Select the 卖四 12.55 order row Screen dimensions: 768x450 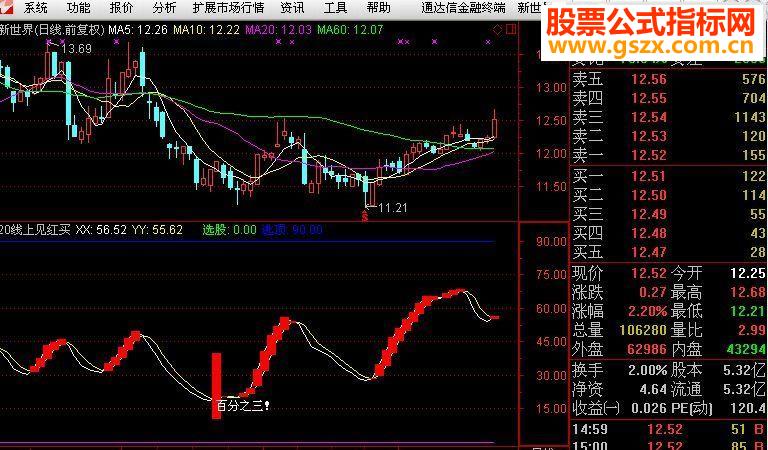pyautogui.click(x=669, y=98)
